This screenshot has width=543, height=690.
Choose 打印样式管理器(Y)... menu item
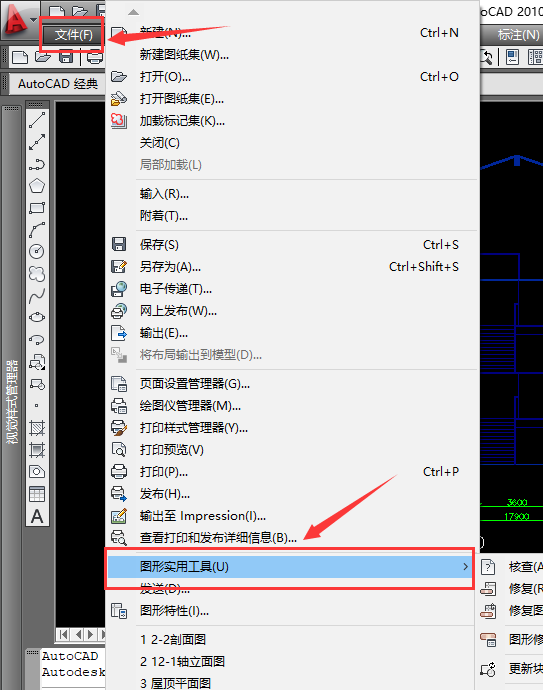292,428
